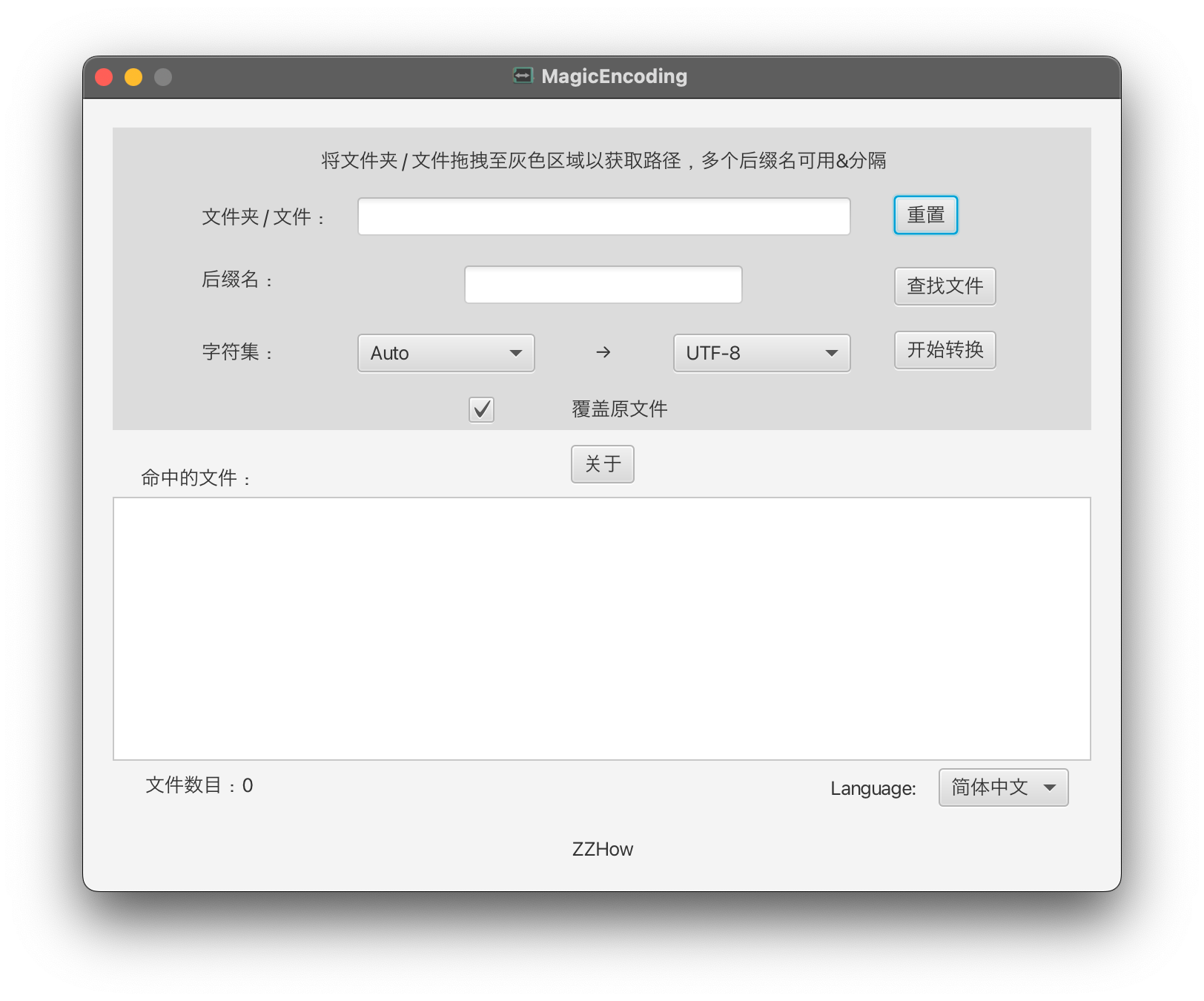Click the 命中的文件 label
The height and width of the screenshot is (1001, 1204).
click(196, 478)
